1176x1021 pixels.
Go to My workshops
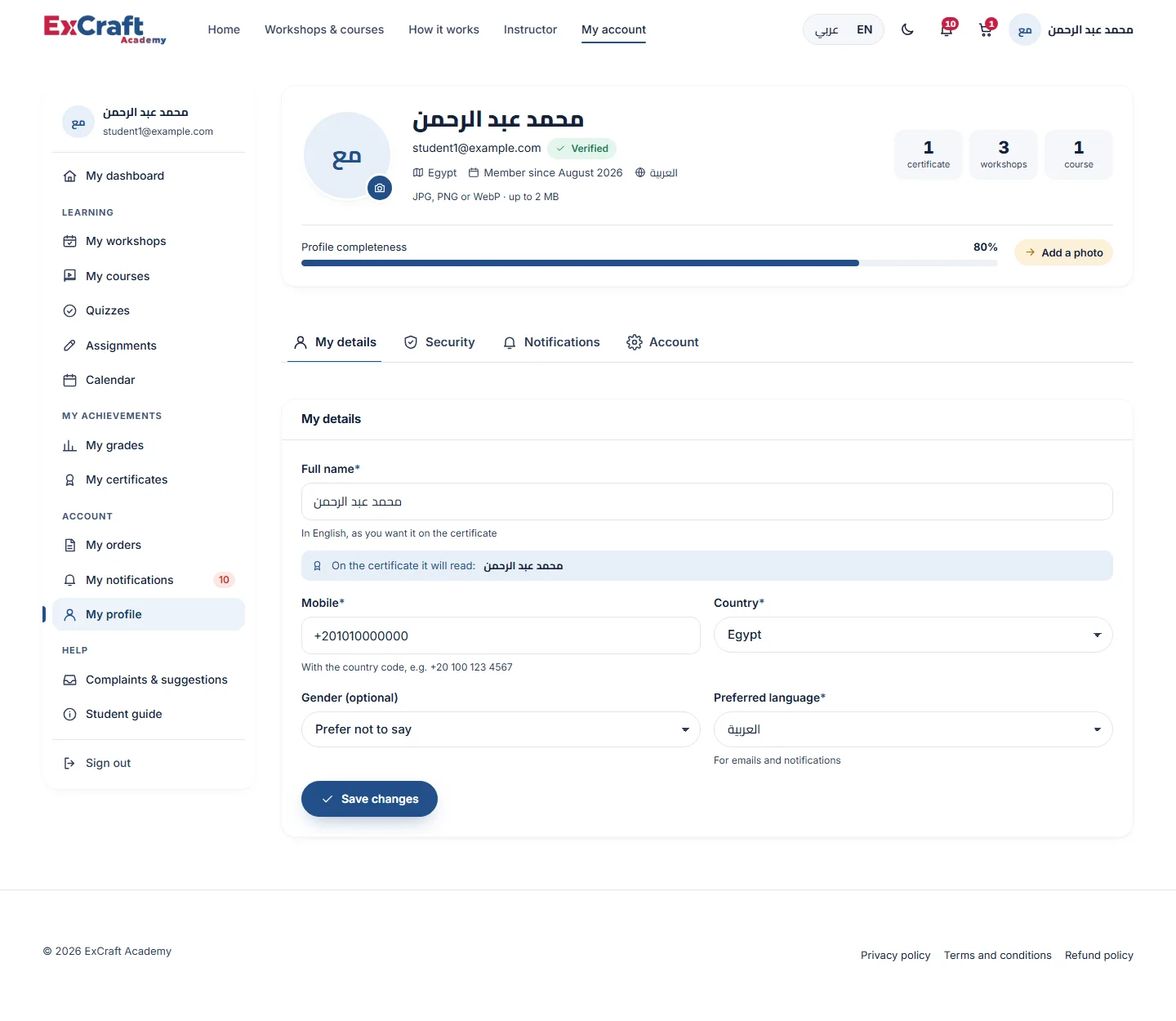(x=149, y=241)
